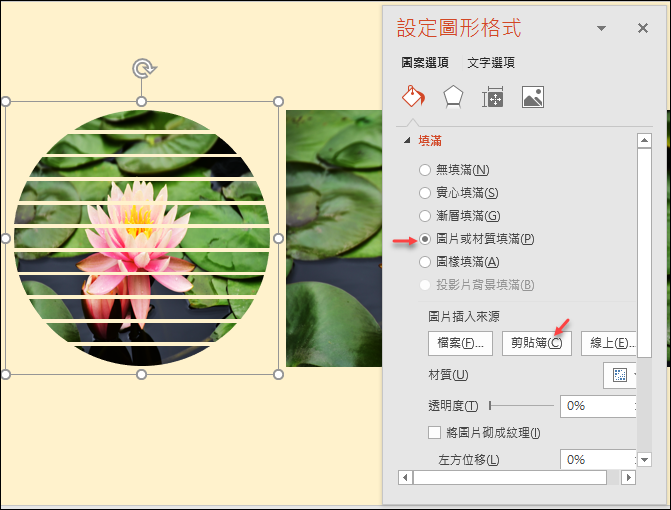
Task: Click the horizontal scrollbar left arrow
Action: [x=405, y=477]
